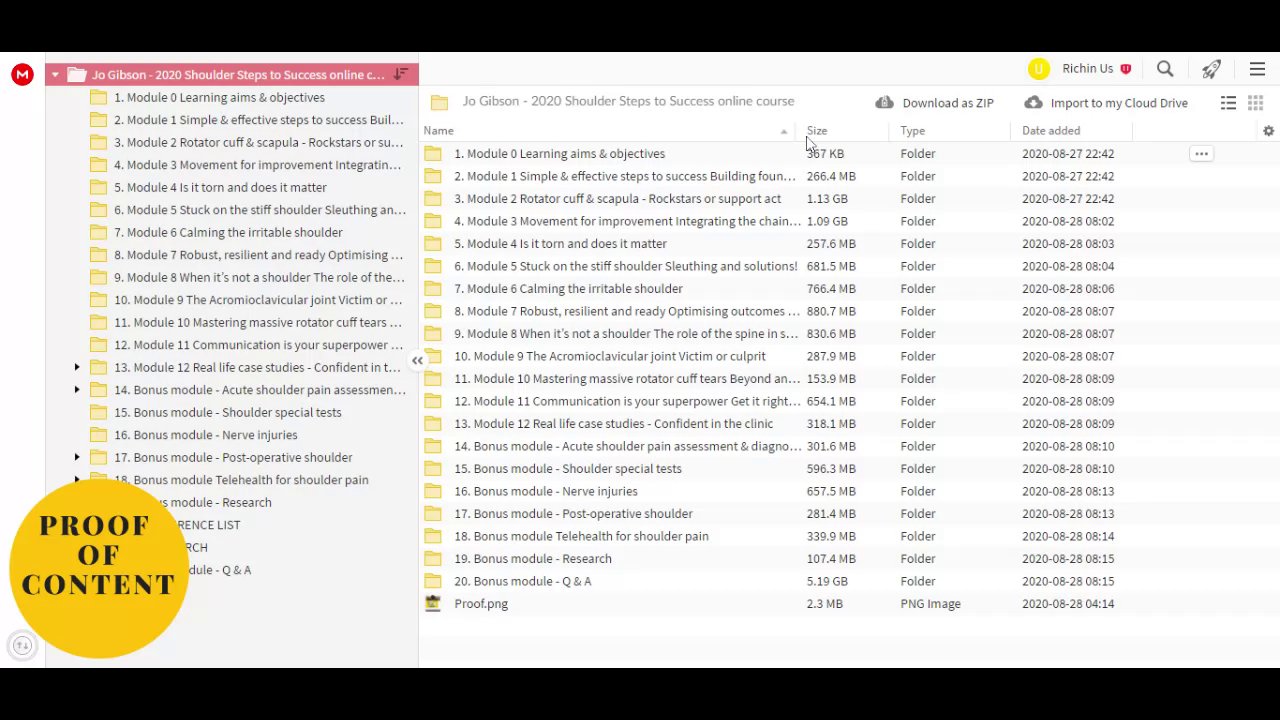Screen dimensions: 1280x720
Task: Open the search magnifier icon
Action: [1165, 69]
